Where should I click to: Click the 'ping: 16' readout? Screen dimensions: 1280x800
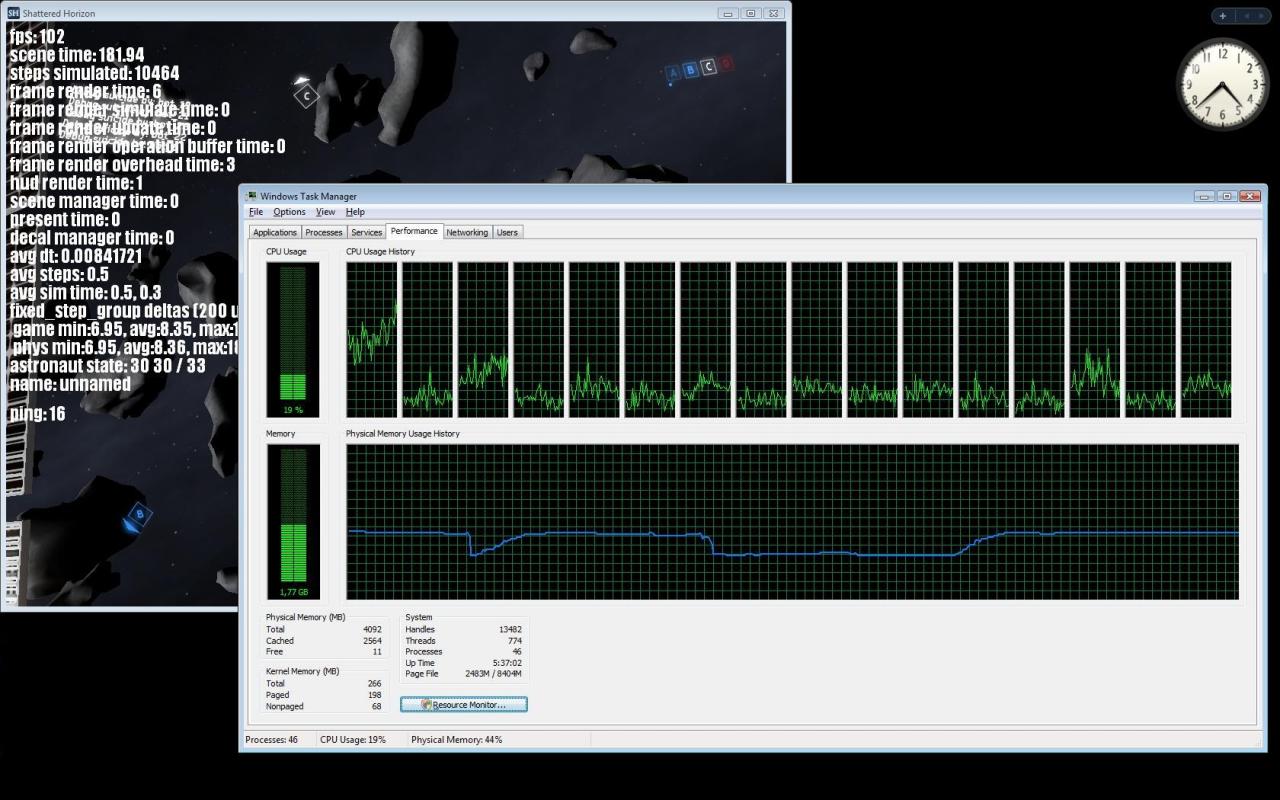(38, 414)
